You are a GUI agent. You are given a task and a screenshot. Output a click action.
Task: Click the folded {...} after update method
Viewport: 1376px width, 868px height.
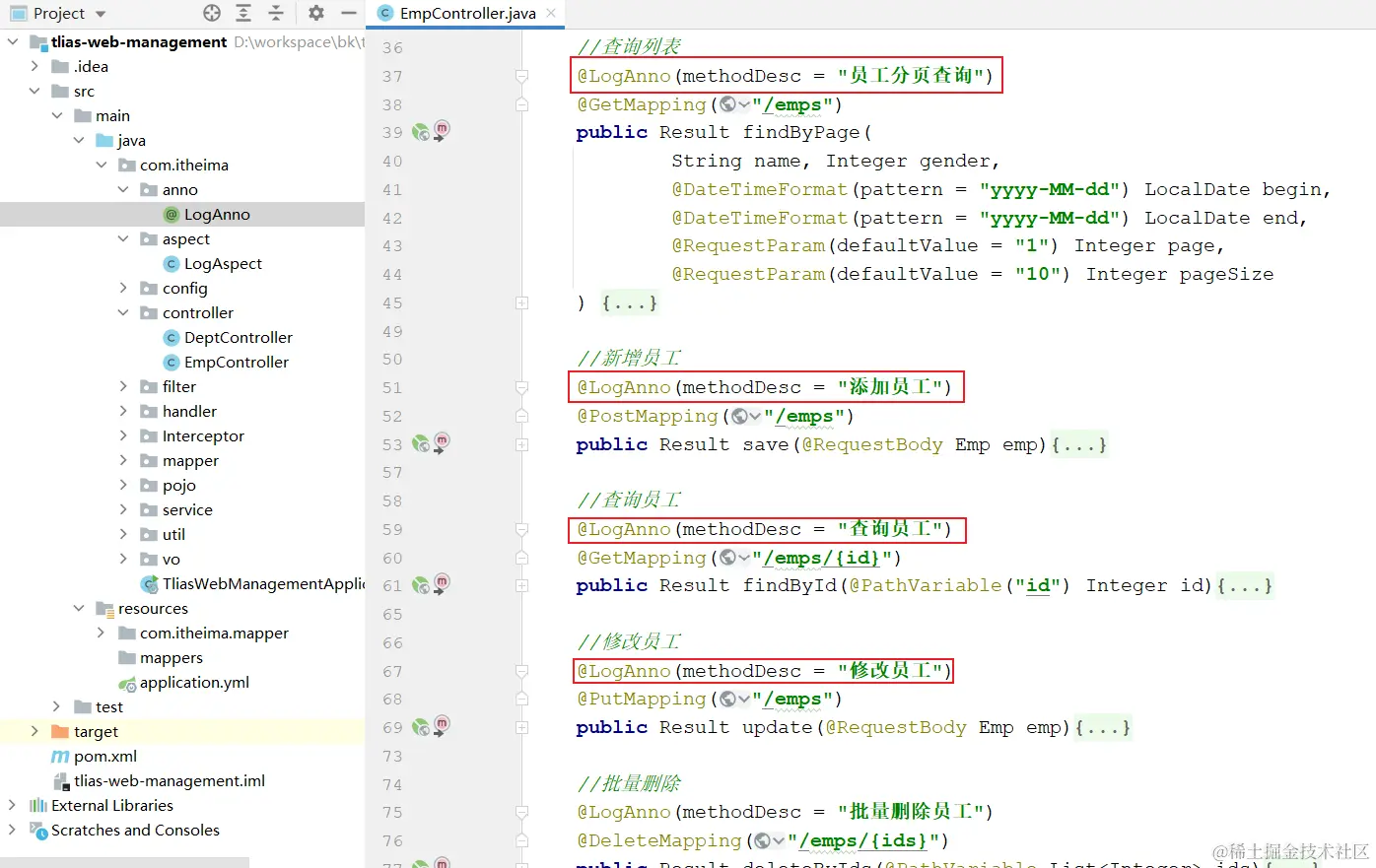click(x=1103, y=728)
